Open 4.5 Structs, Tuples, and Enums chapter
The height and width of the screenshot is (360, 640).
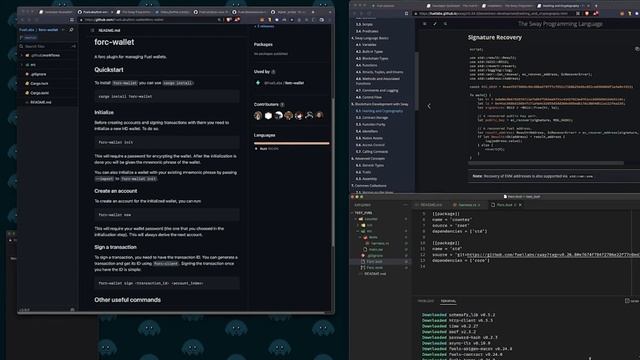point(379,72)
